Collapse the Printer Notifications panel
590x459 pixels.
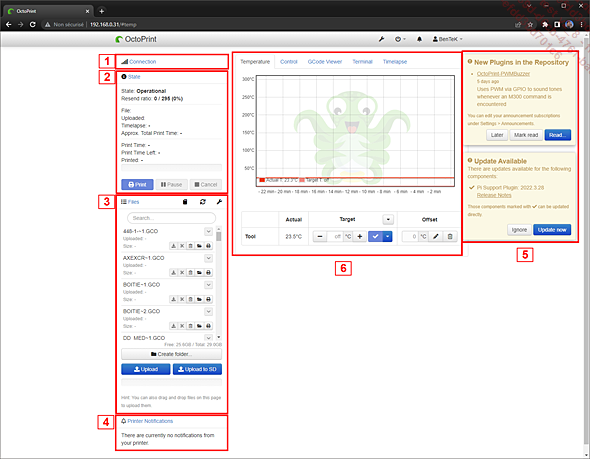coord(150,421)
